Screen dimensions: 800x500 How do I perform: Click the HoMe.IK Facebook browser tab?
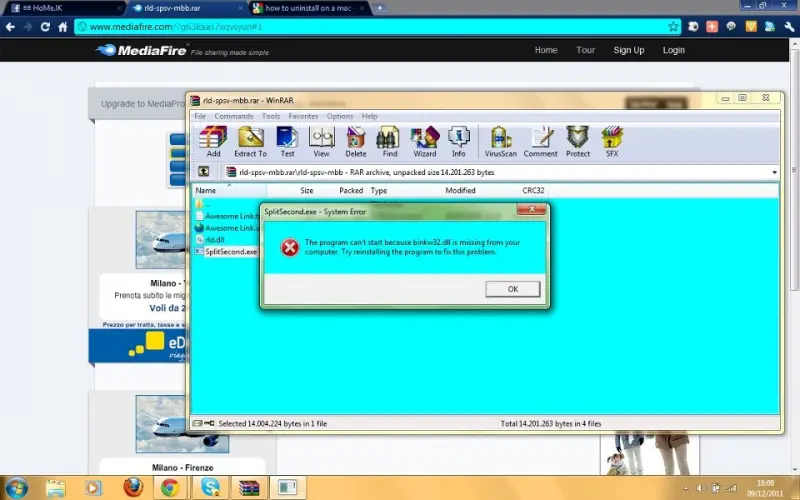pos(64,8)
